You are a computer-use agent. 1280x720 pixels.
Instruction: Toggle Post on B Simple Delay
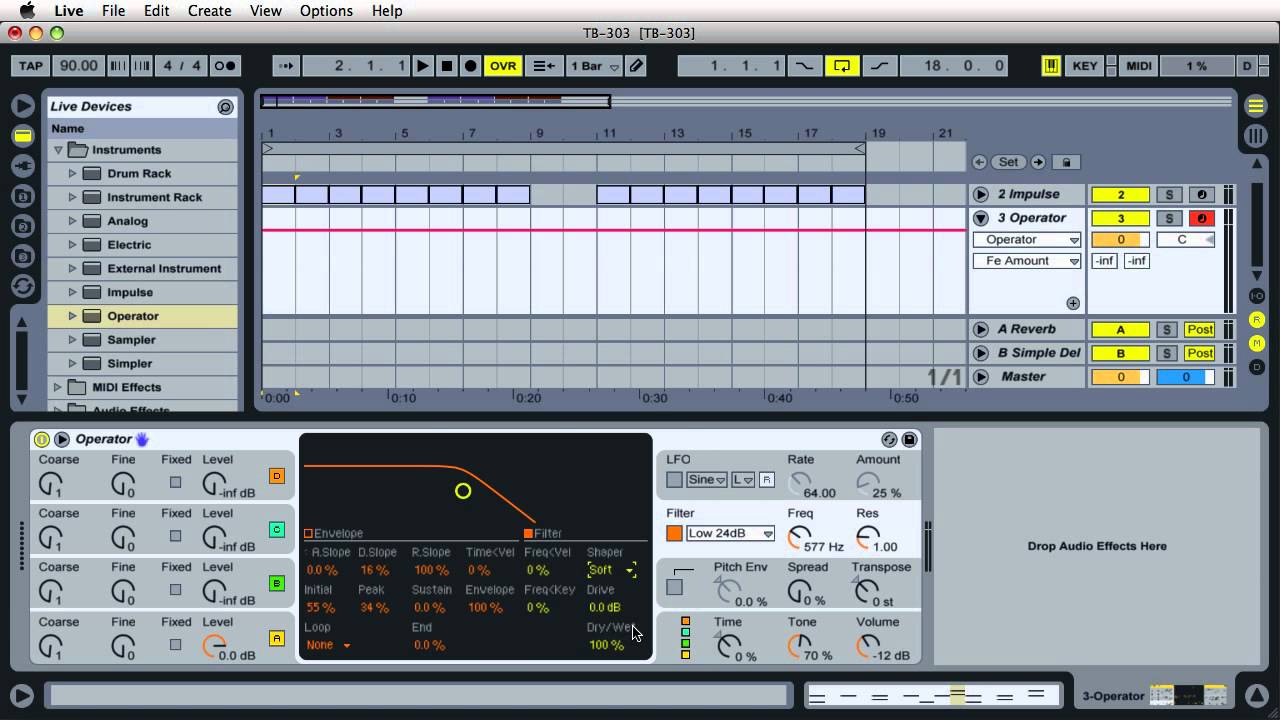pyautogui.click(x=1200, y=353)
